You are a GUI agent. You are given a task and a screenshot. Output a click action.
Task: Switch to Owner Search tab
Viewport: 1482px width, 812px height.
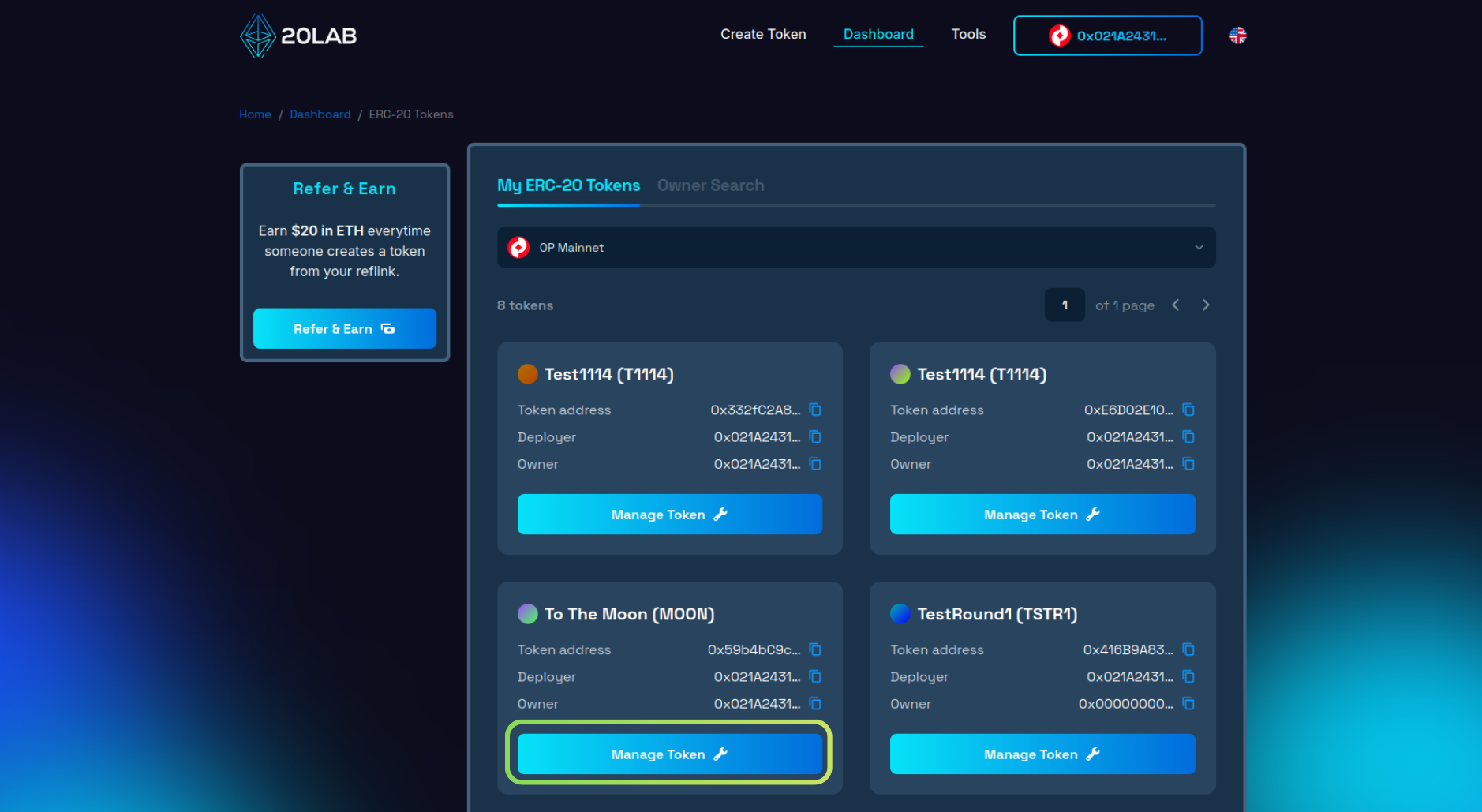[710, 185]
